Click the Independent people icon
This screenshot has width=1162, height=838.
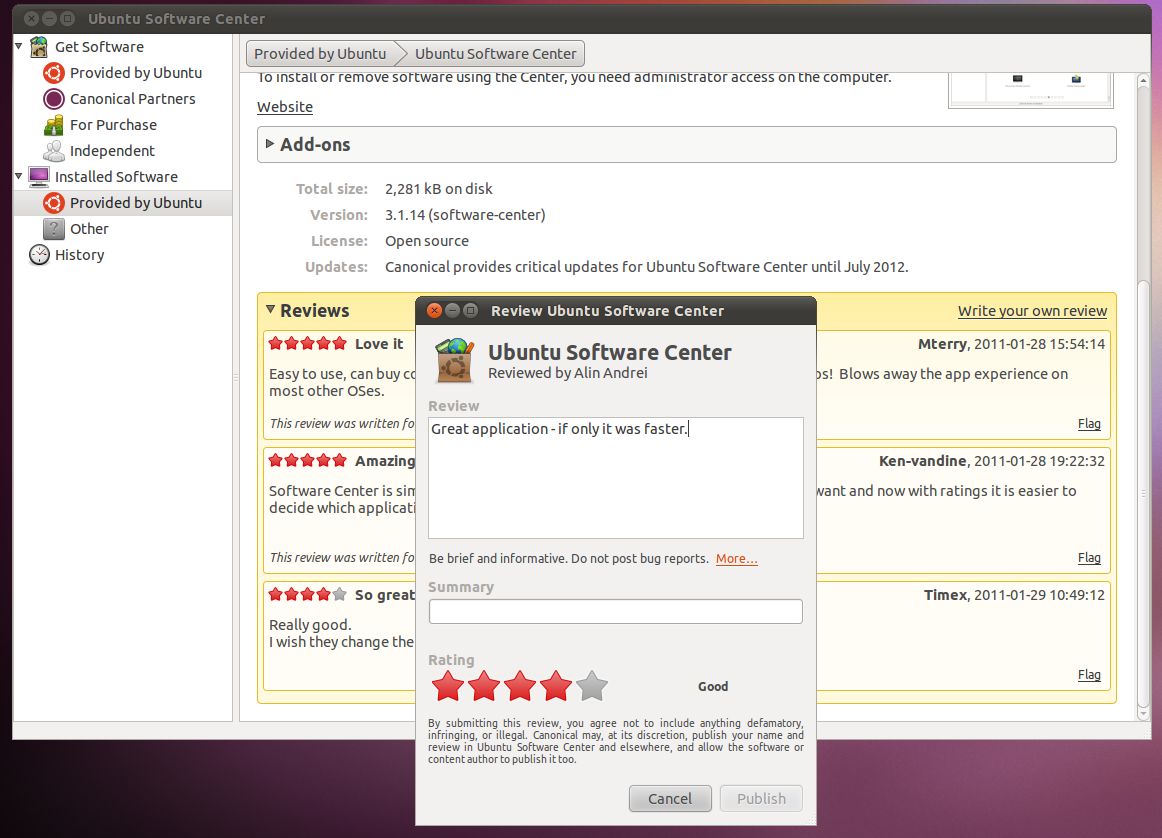54,150
